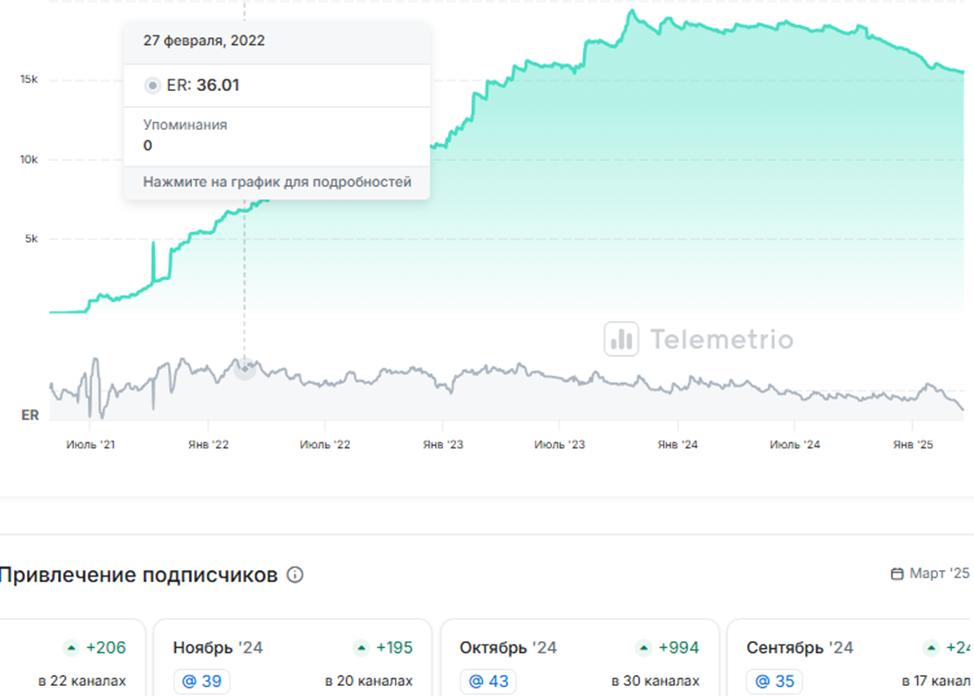This screenshot has width=974, height=696.
Task: Click the 15k y-axis label
Action: 29,80
